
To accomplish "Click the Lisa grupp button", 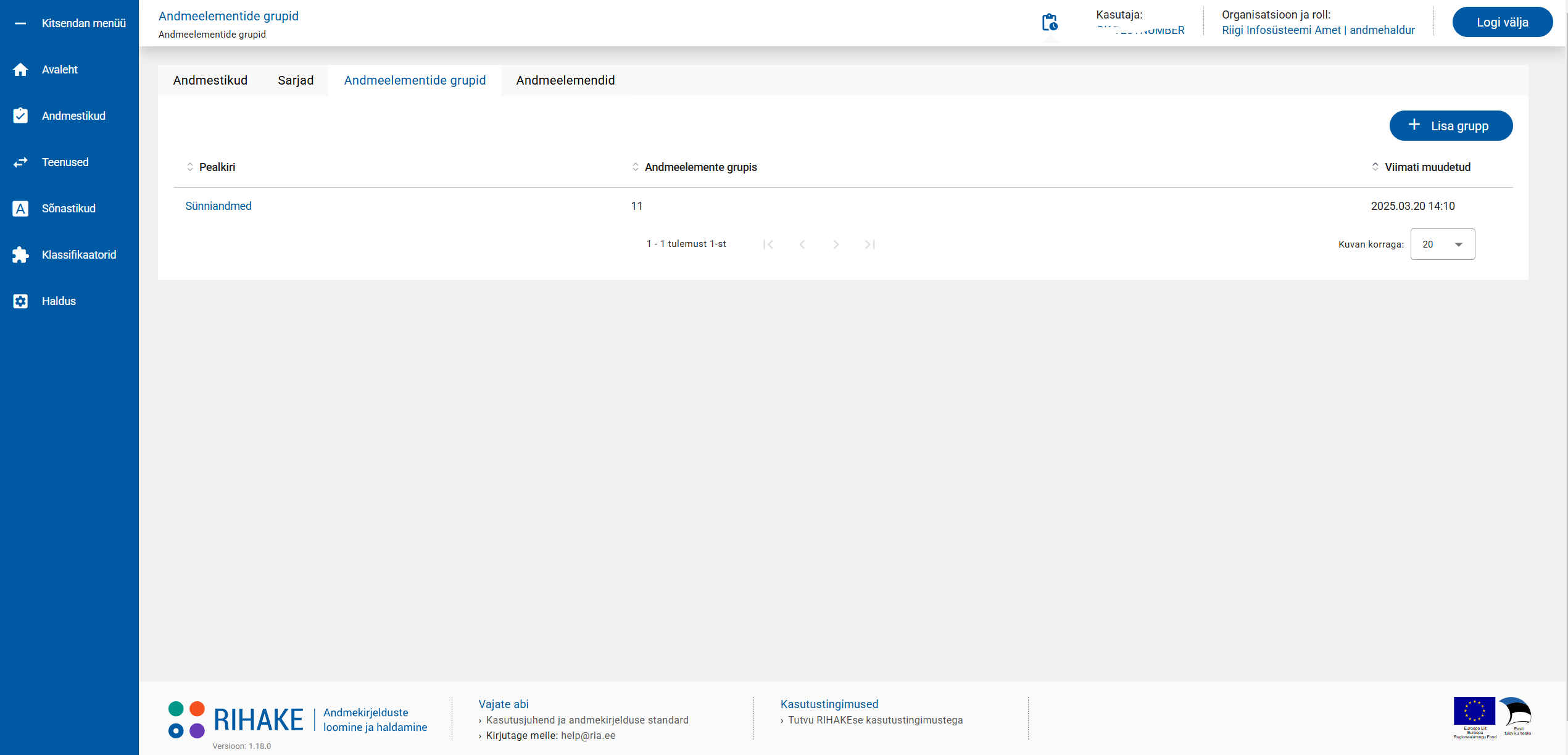I will click(1450, 126).
